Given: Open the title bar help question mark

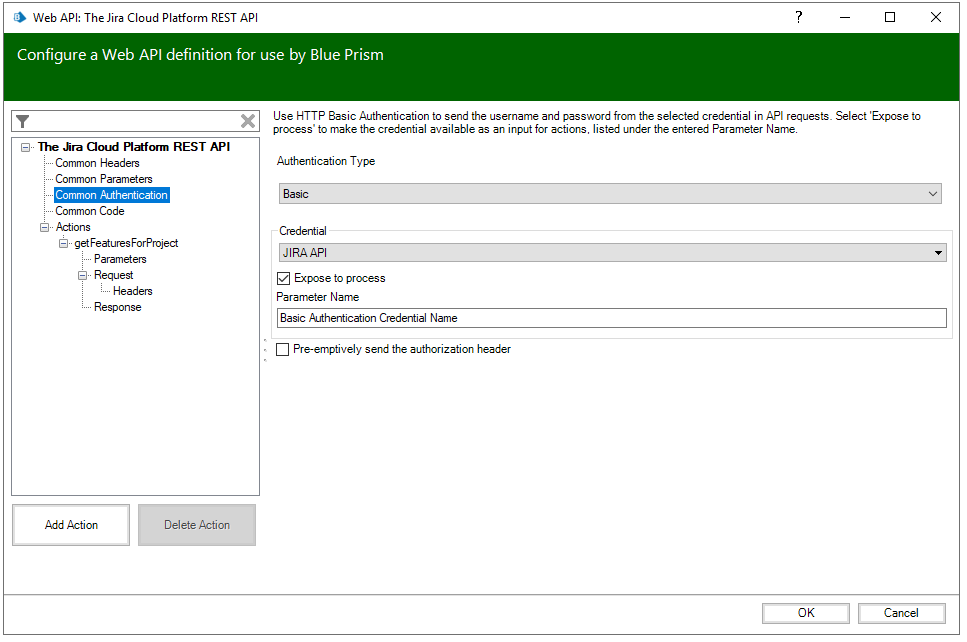Looking at the screenshot, I should [x=798, y=17].
